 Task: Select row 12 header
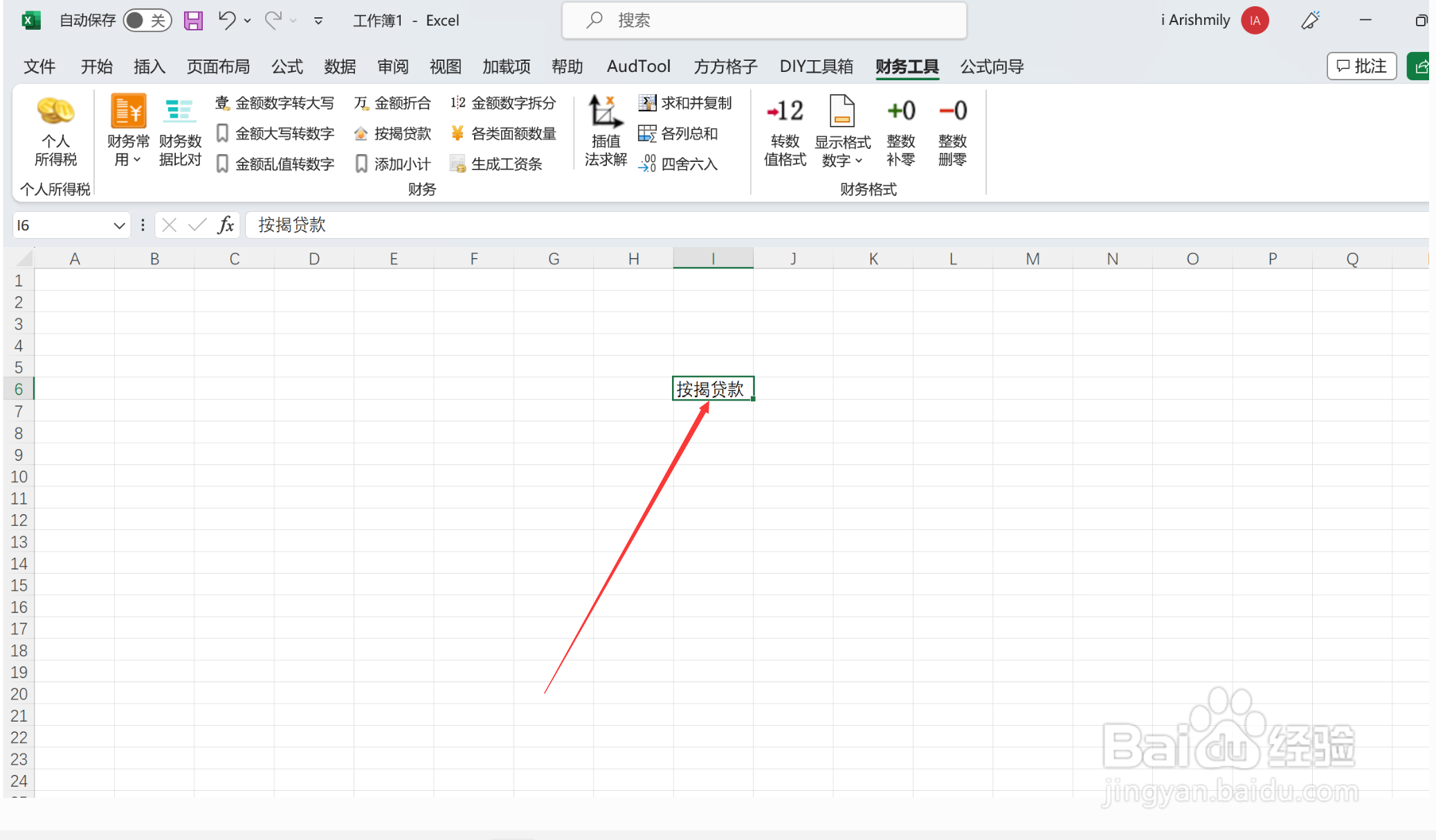(19, 520)
